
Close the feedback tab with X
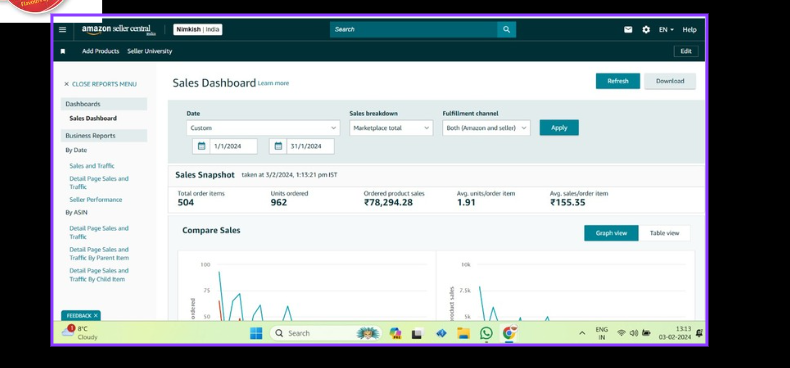(x=96, y=316)
